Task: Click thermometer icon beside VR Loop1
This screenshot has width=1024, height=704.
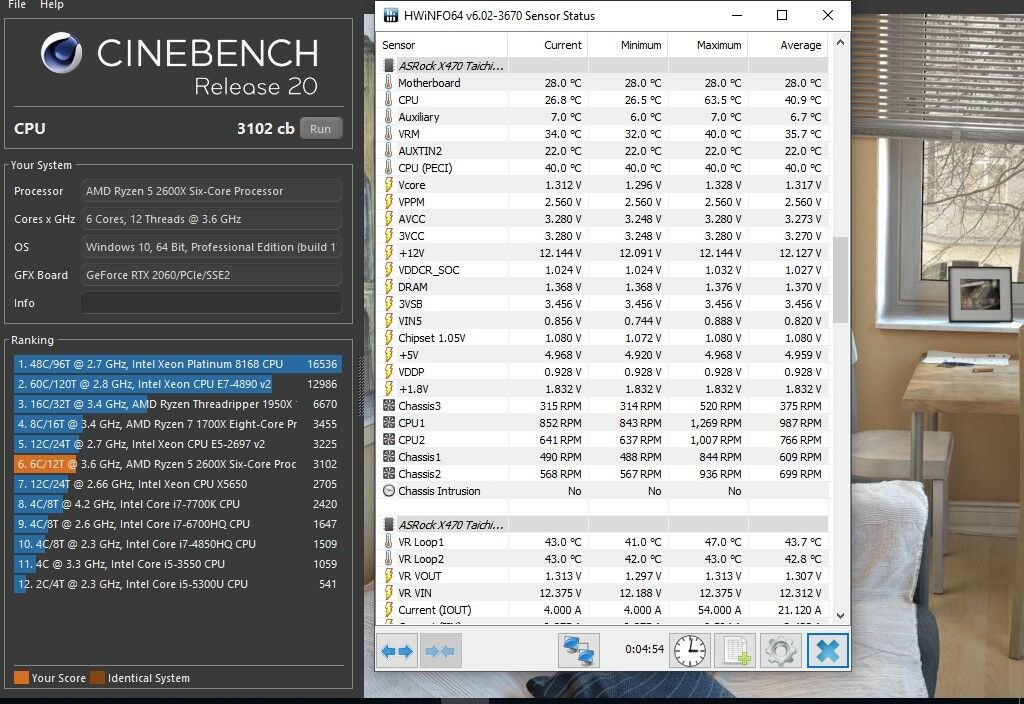Action: click(x=389, y=542)
